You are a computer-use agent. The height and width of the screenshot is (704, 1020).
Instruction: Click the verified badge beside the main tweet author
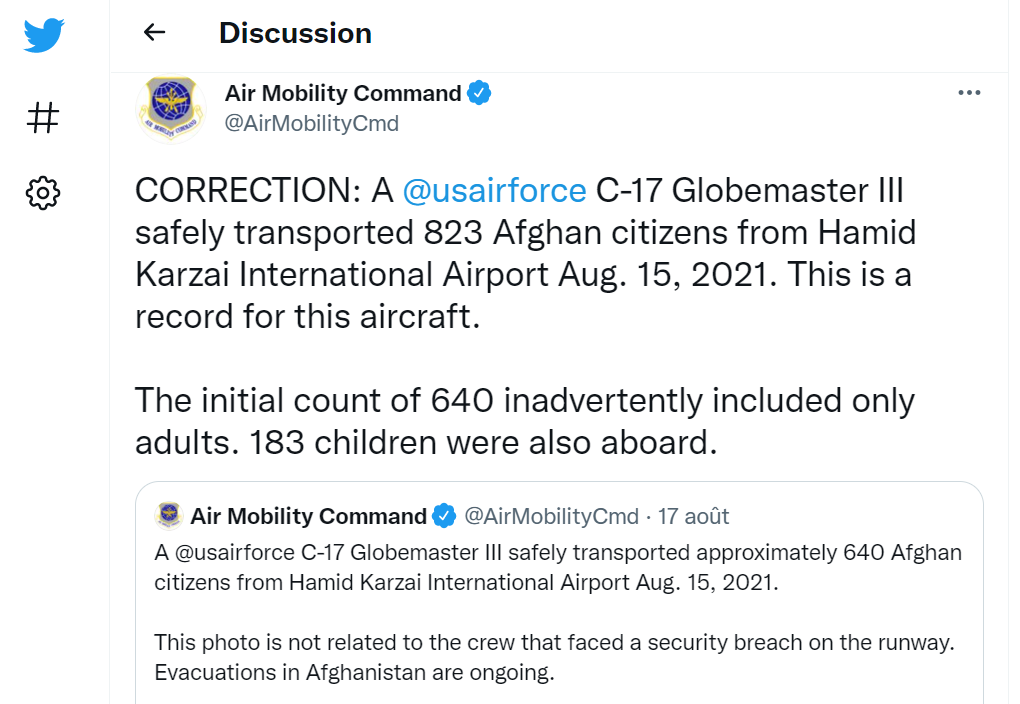tap(479, 93)
